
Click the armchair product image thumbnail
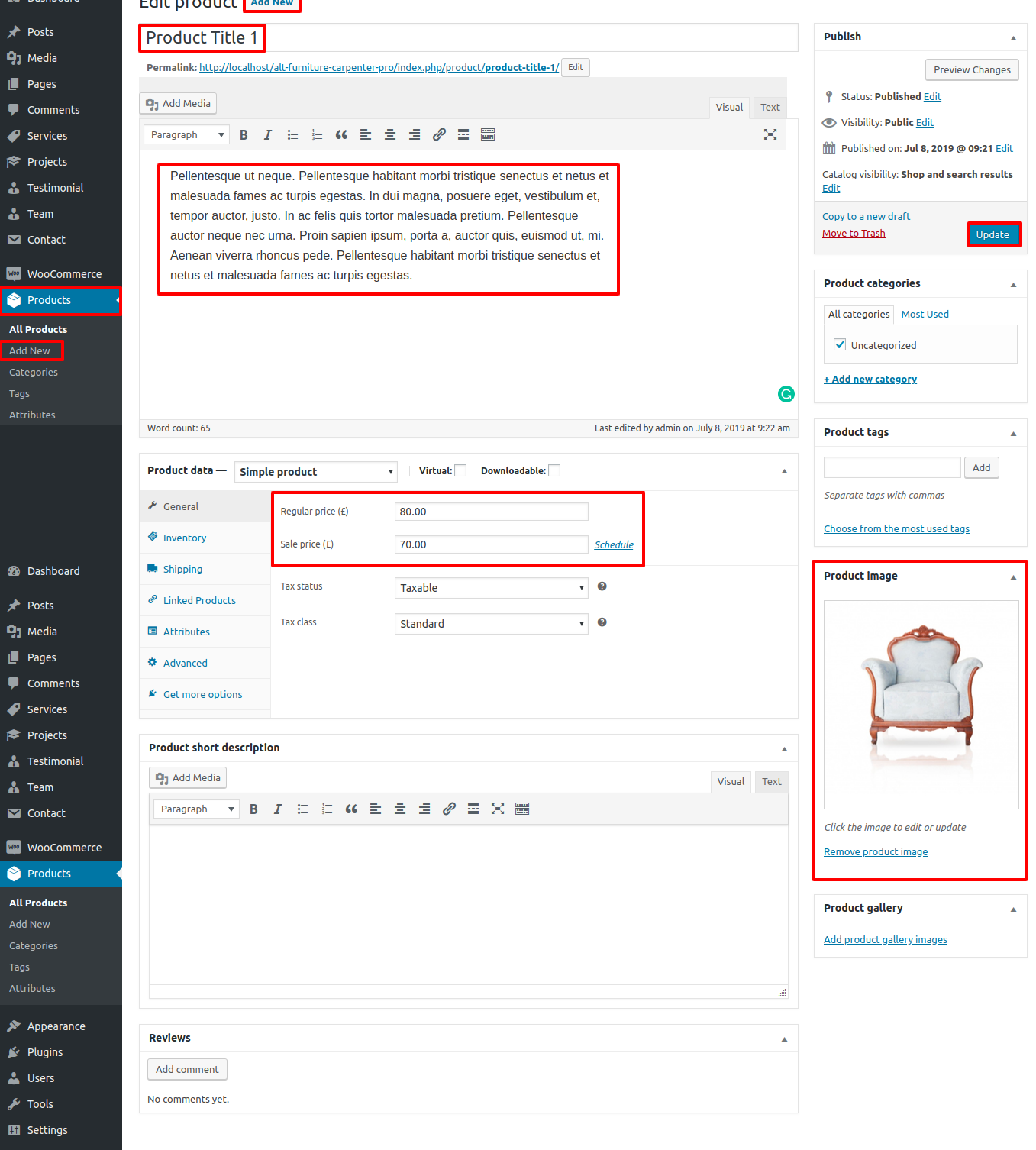pyautogui.click(x=921, y=705)
